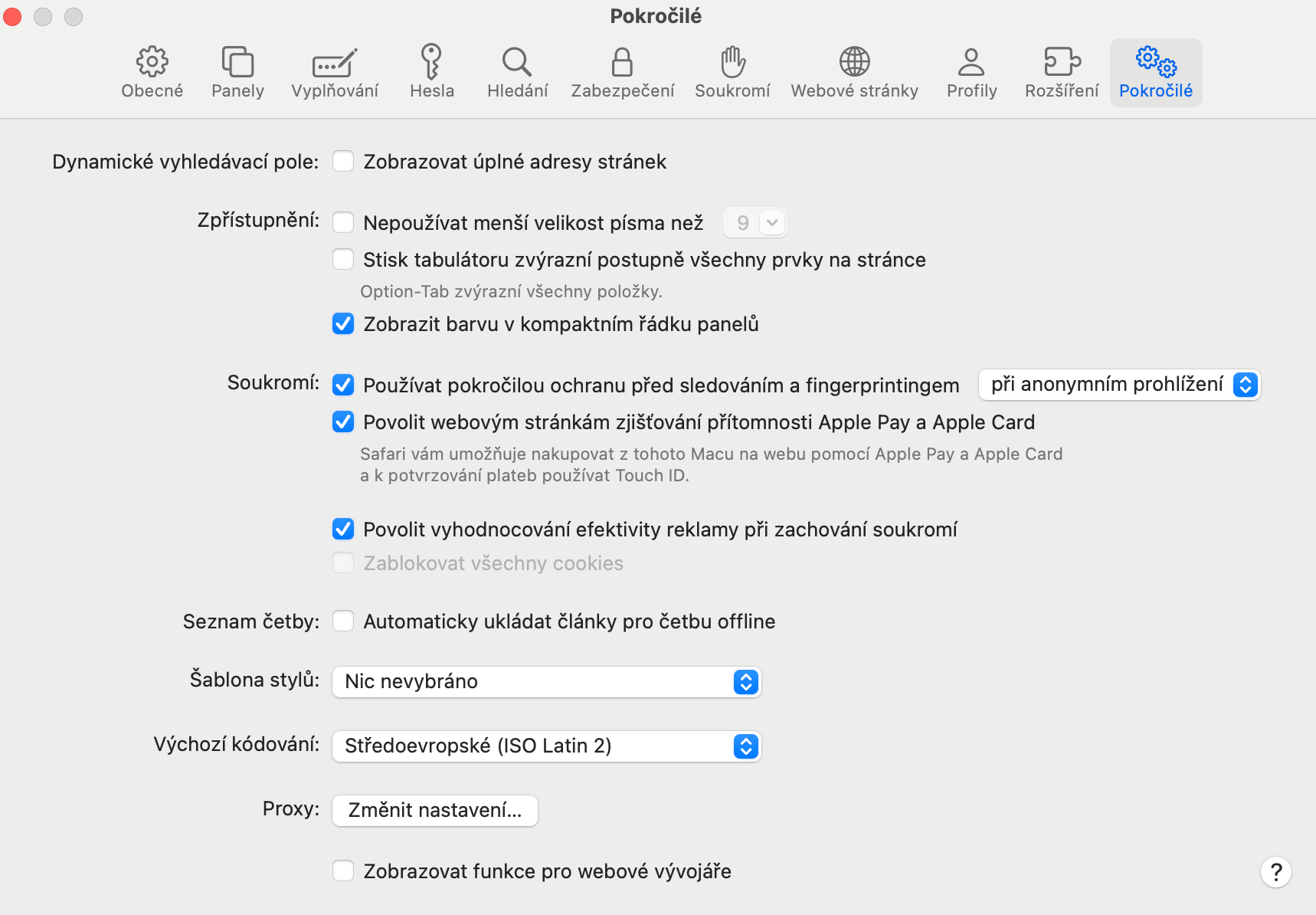Go to the Profily tab
Screen dimensions: 1316x915
click(x=971, y=73)
